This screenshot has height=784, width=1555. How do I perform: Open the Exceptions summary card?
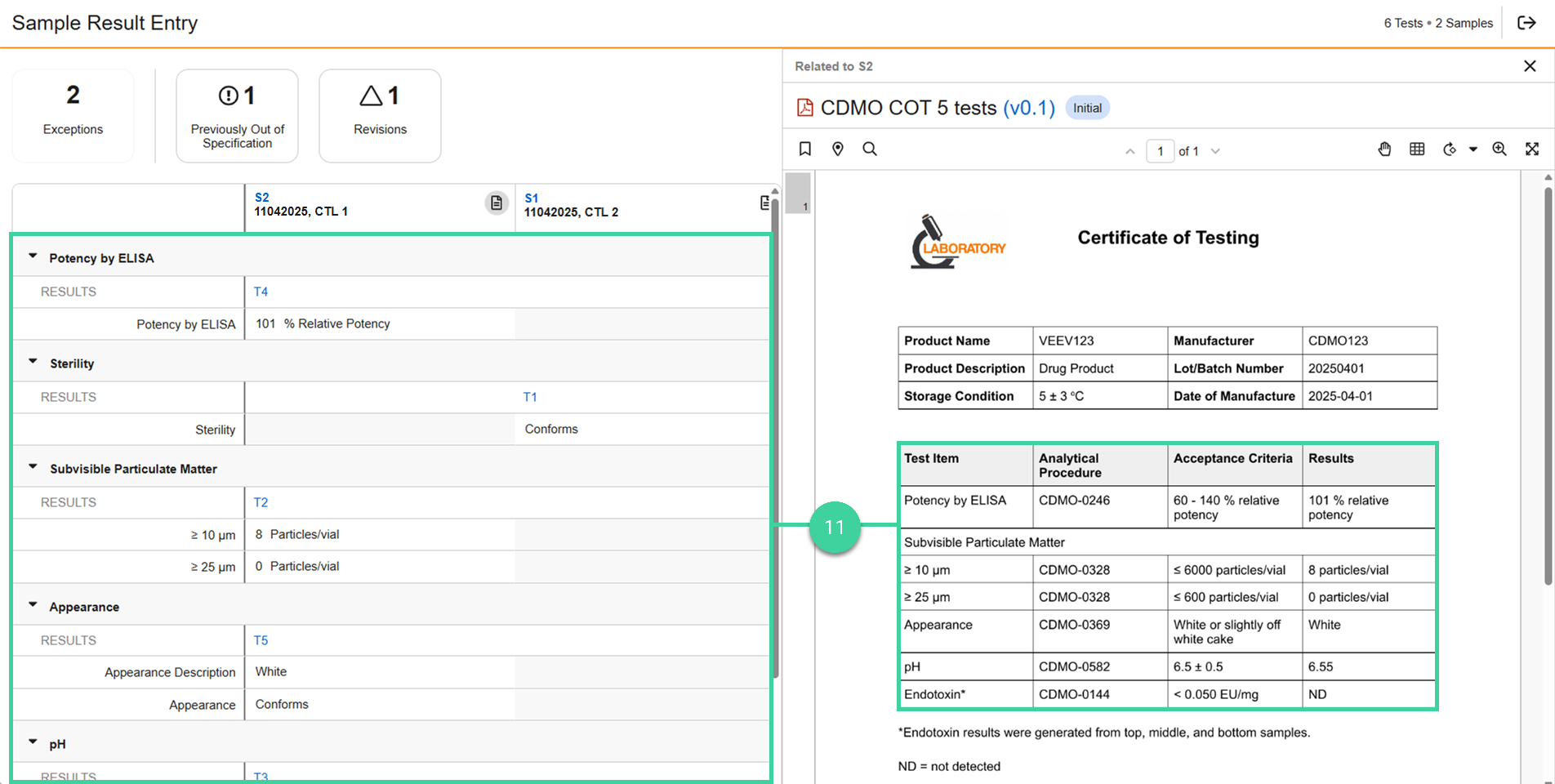tap(74, 115)
